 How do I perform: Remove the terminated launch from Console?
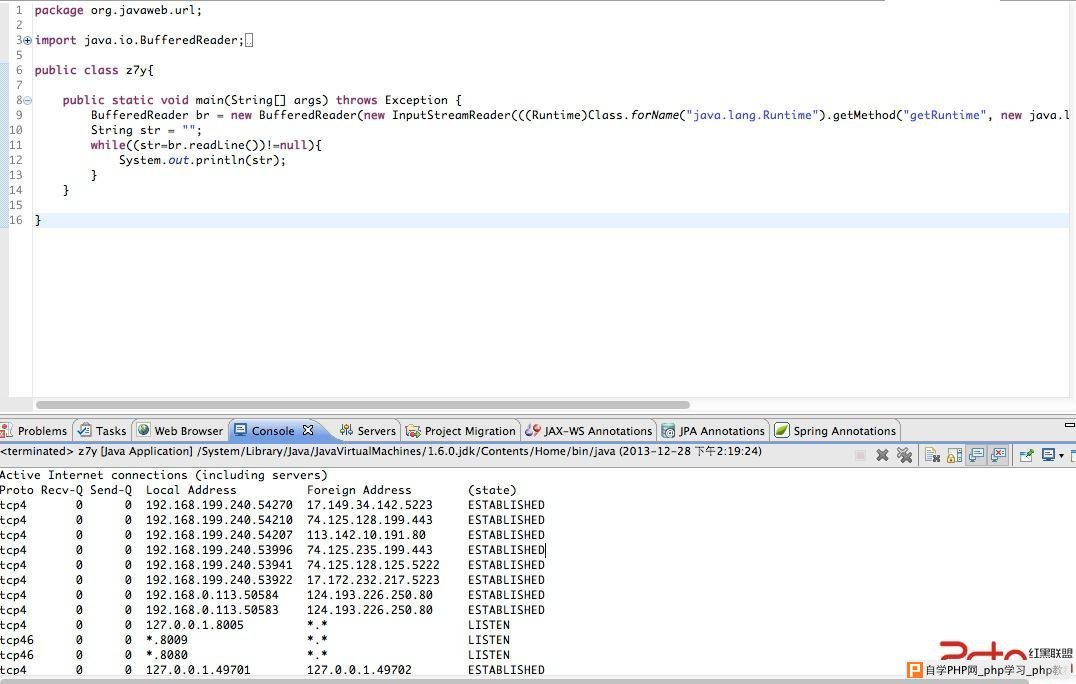[882, 455]
